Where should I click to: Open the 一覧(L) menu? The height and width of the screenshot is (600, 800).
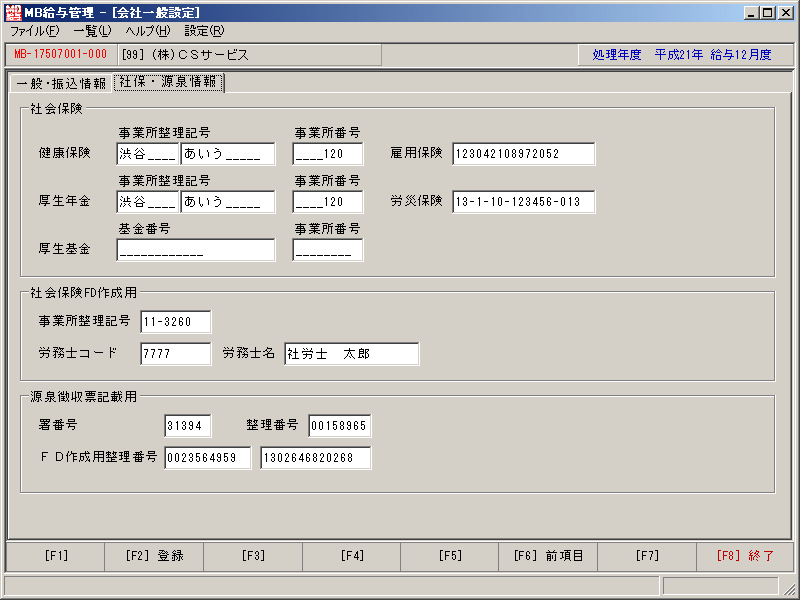click(92, 31)
